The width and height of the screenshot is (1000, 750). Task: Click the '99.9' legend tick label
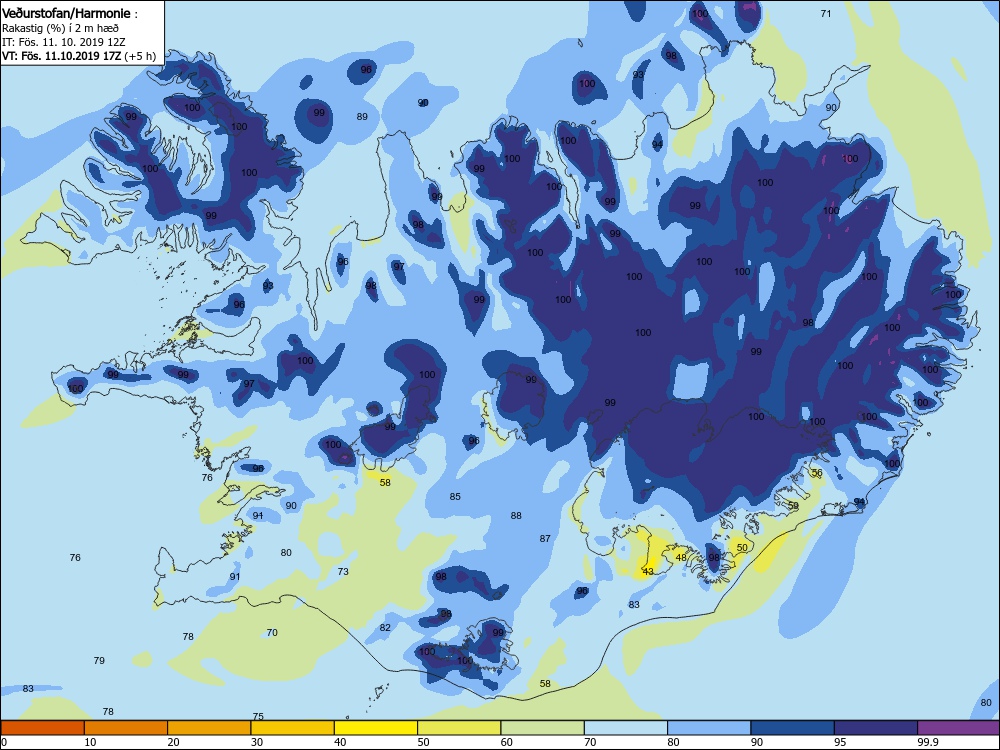(927, 742)
